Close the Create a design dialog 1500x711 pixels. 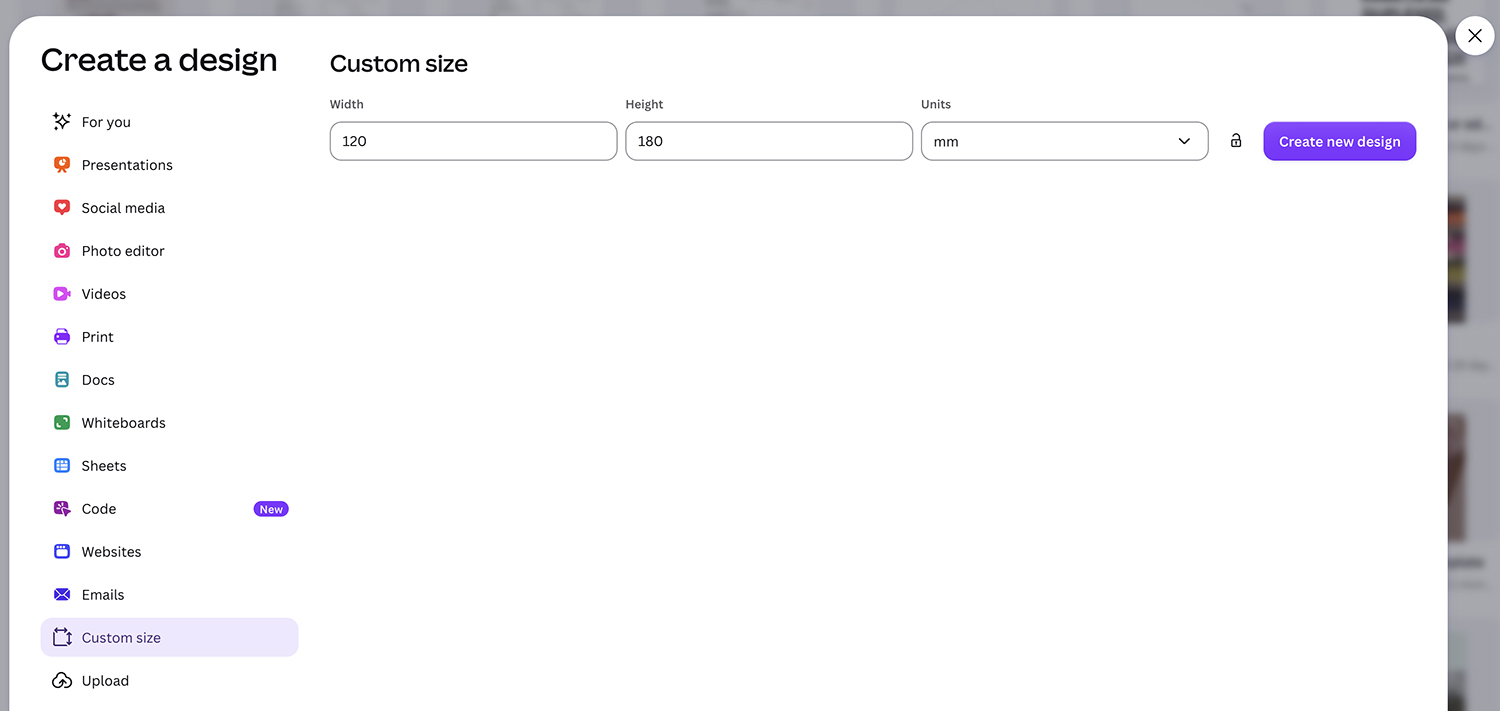tap(1475, 36)
